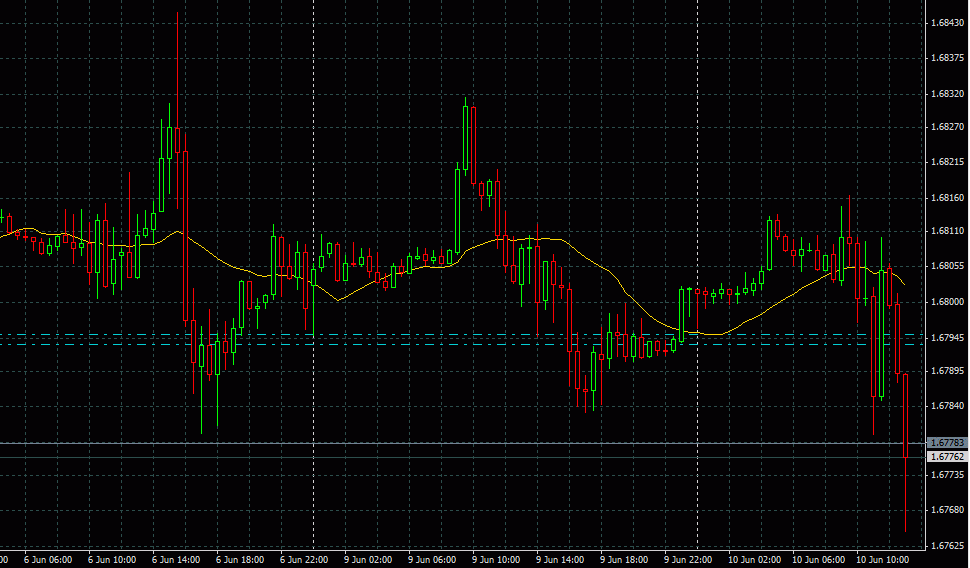Click the last red candlestick at chart's right edge
Viewport: 970px width, 568px height.
point(906,415)
